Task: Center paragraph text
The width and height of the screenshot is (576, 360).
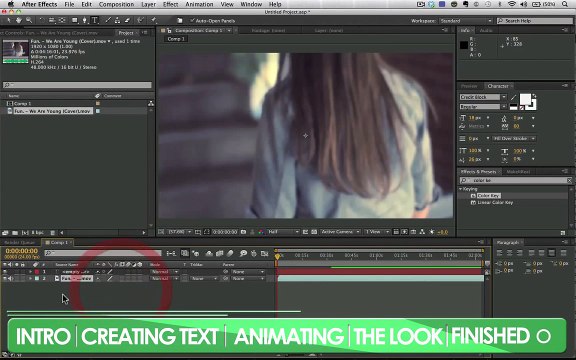Action: [x=510, y=253]
